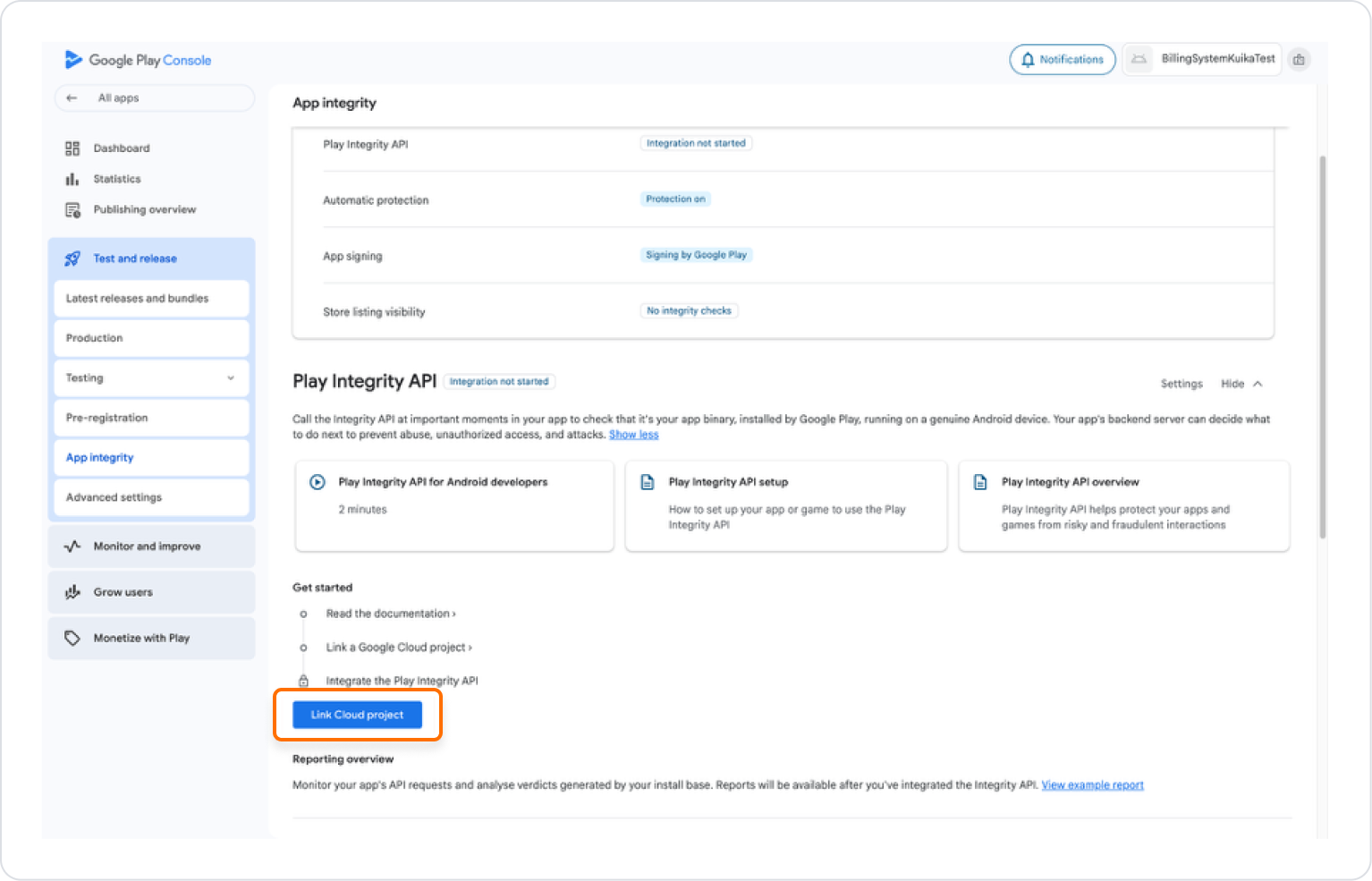Click the Grow users icon
This screenshot has height=881, width=1372.
coord(72,592)
